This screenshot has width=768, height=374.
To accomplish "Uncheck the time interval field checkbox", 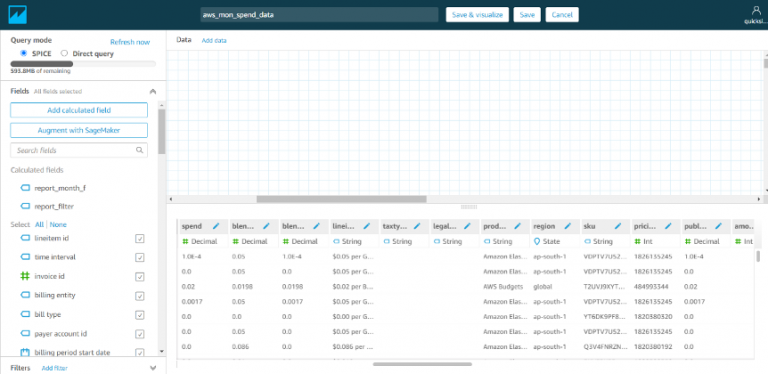I will 140,257.
